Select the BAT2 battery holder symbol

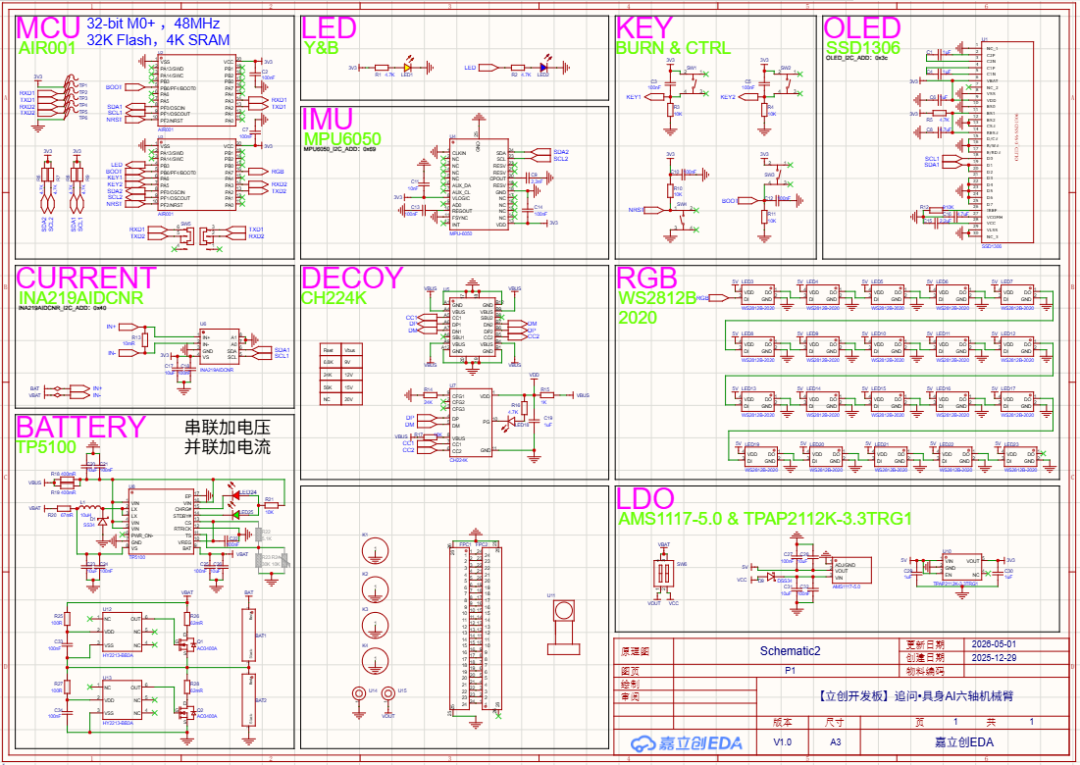pyautogui.click(x=248, y=700)
